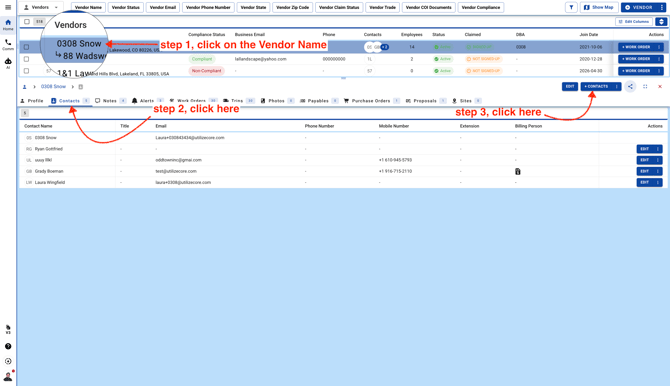
Task: Click the circular target icon above the avatar
Action: (x=8, y=361)
